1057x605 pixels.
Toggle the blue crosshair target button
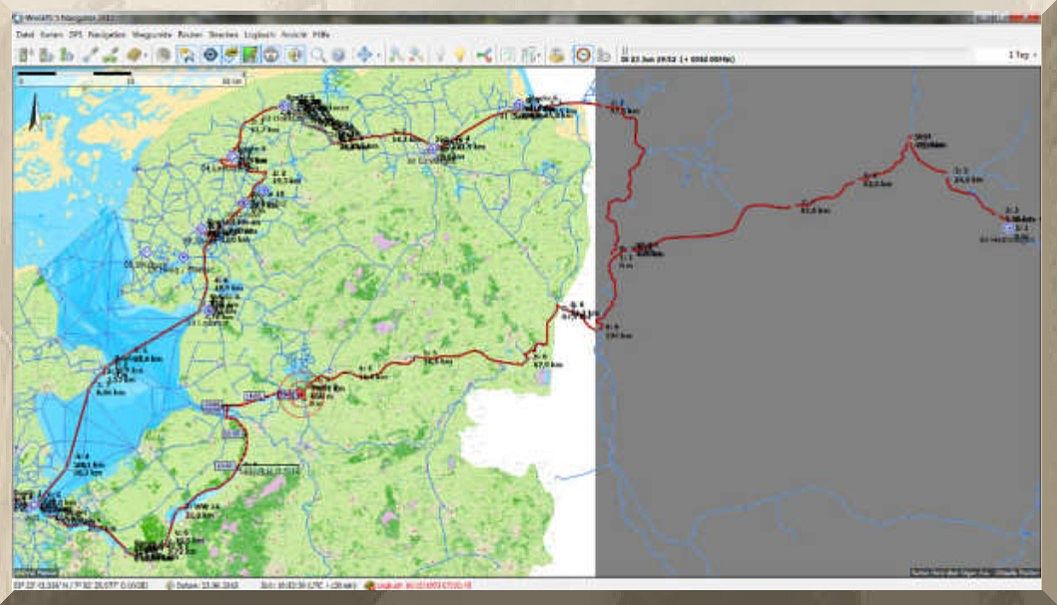click(x=210, y=55)
